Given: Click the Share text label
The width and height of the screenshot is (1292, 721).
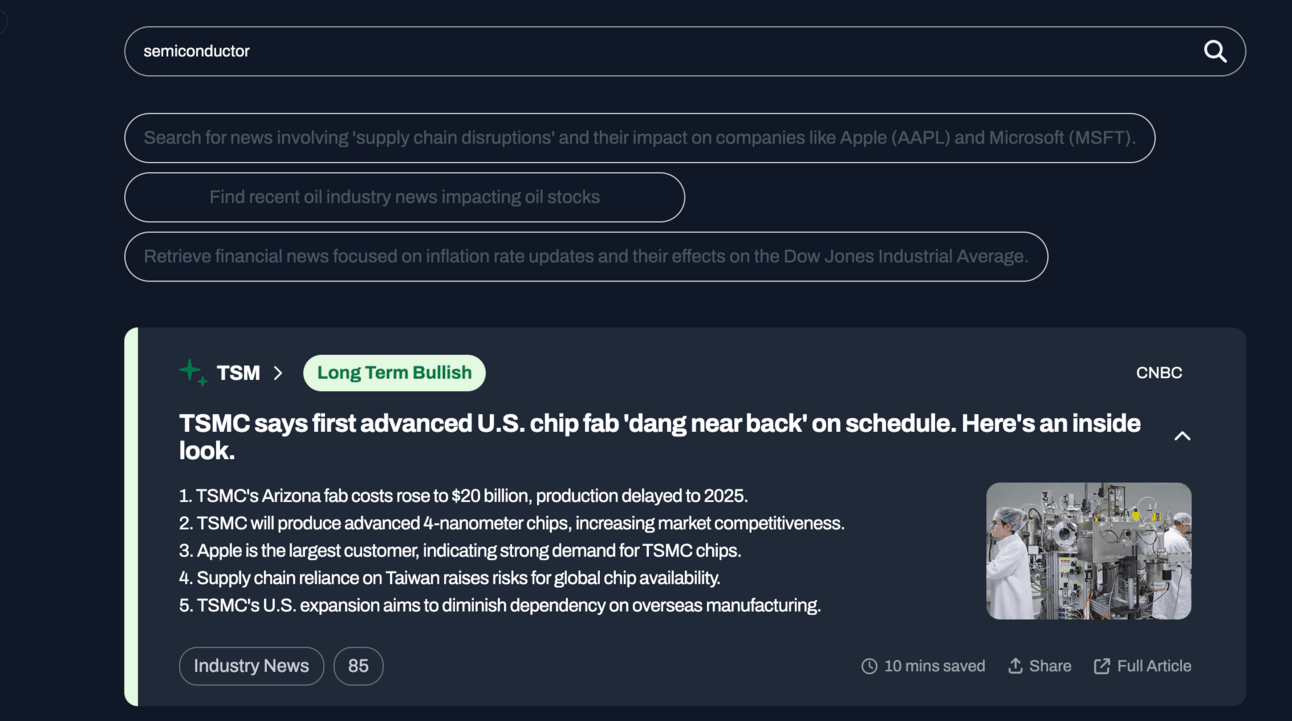Looking at the screenshot, I should click(1050, 666).
